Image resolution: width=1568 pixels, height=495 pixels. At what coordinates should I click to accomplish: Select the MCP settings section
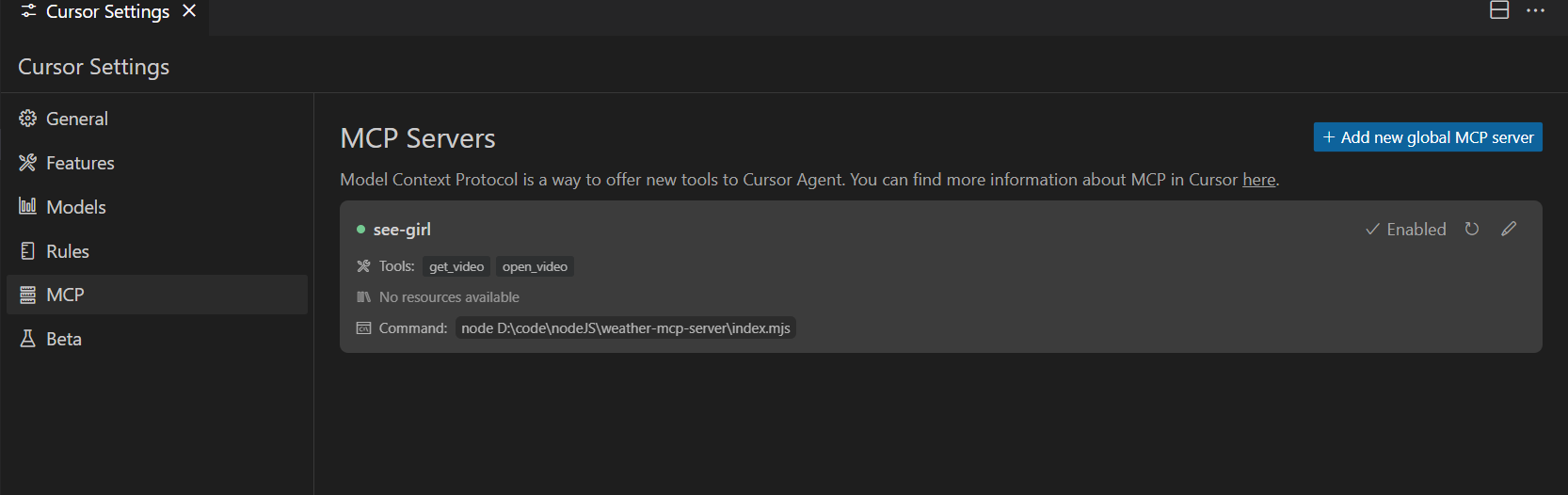[65, 295]
